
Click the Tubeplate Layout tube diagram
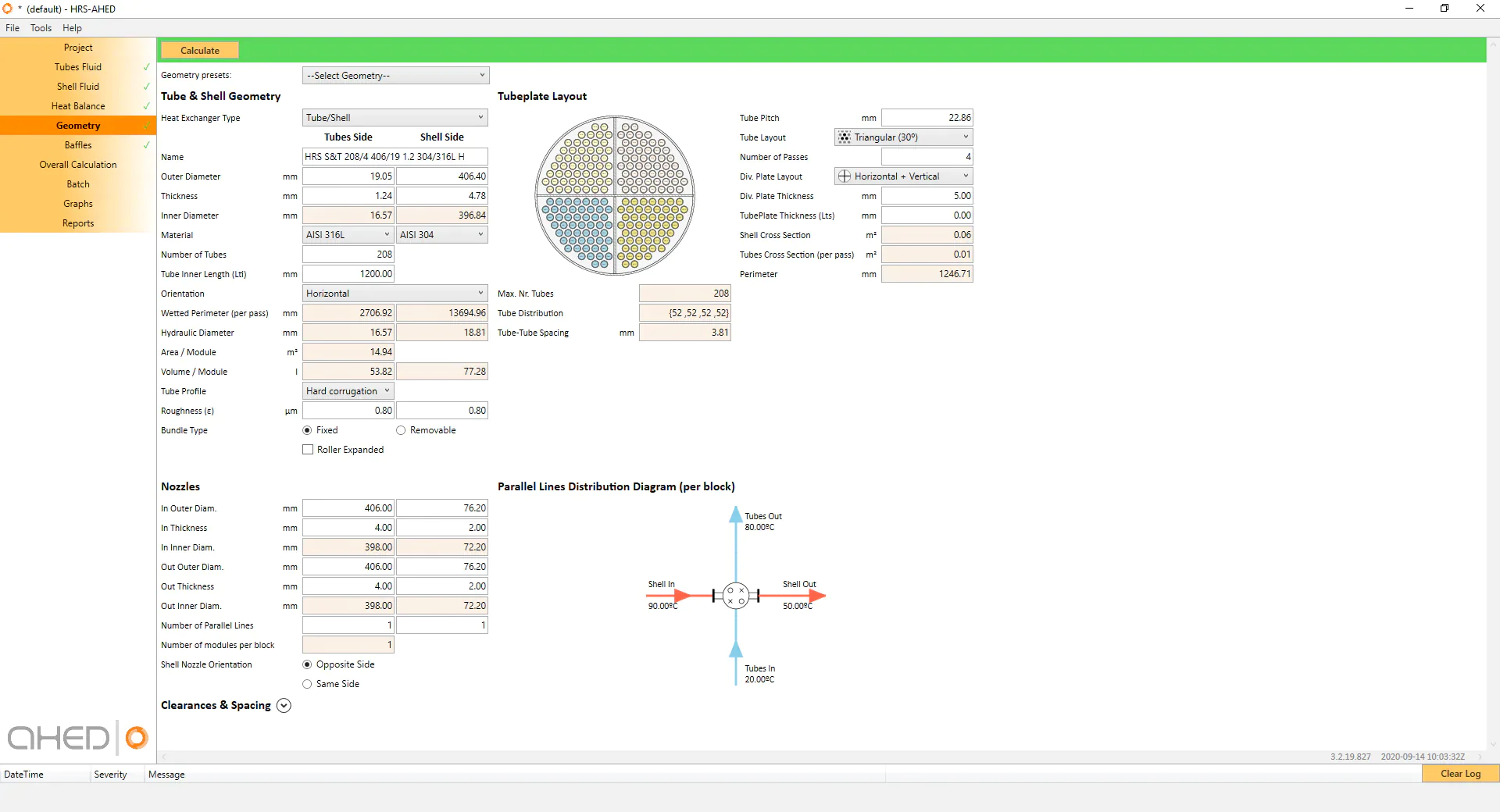[615, 195]
